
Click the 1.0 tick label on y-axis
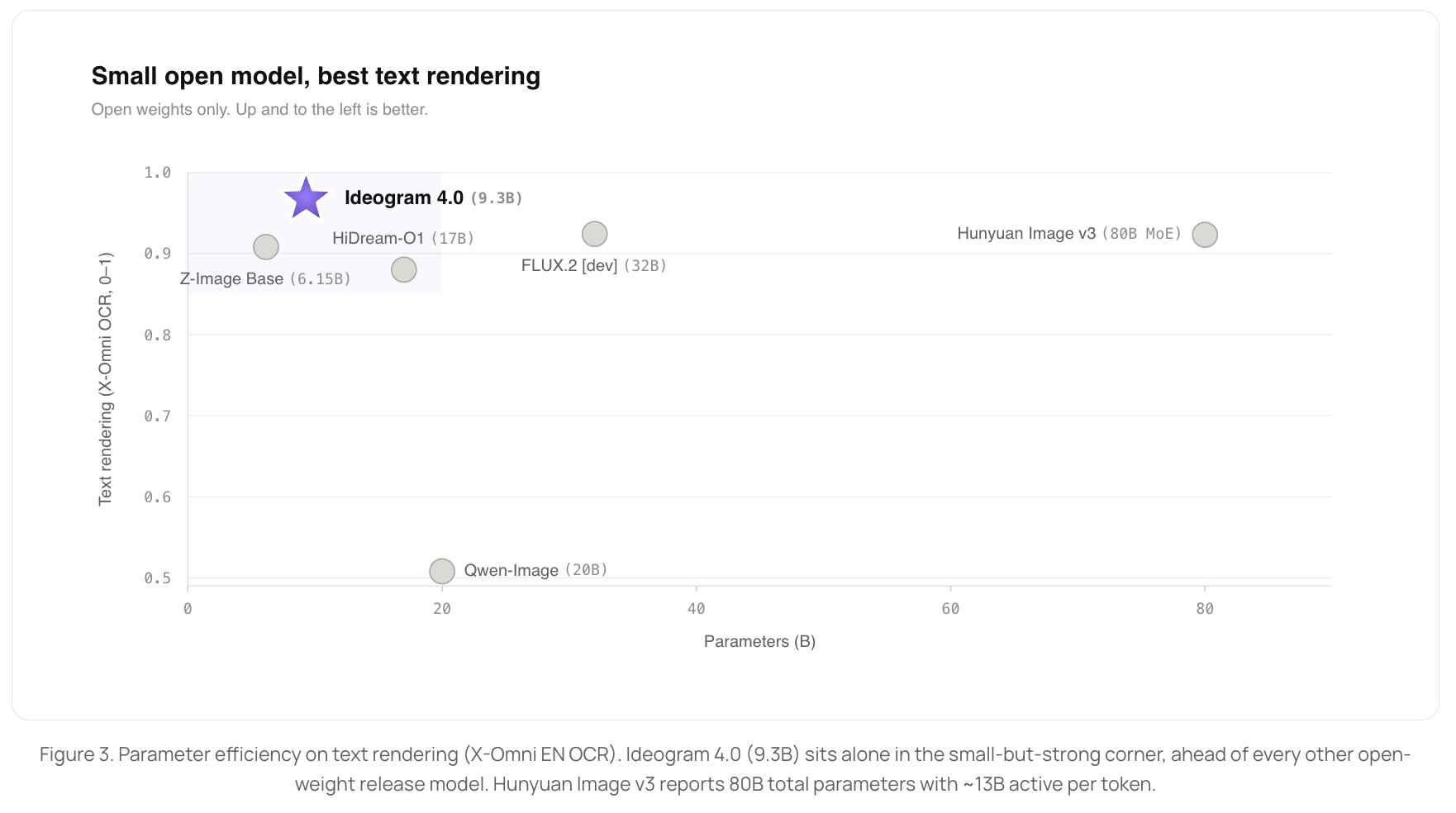click(157, 173)
